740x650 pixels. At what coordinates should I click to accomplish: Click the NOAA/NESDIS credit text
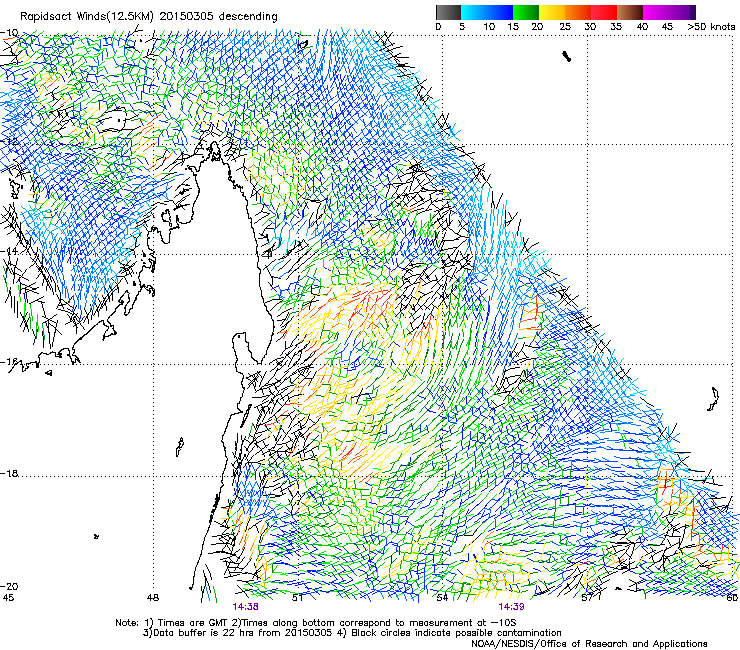click(589, 644)
